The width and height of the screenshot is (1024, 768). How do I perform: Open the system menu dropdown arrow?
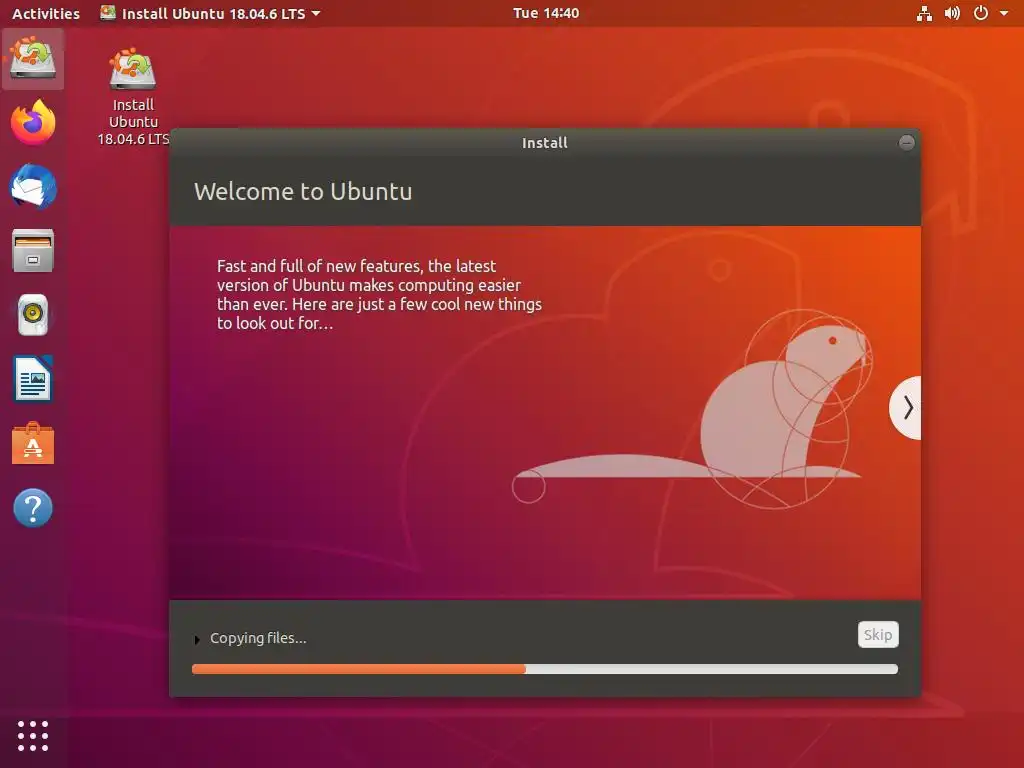(x=1004, y=13)
